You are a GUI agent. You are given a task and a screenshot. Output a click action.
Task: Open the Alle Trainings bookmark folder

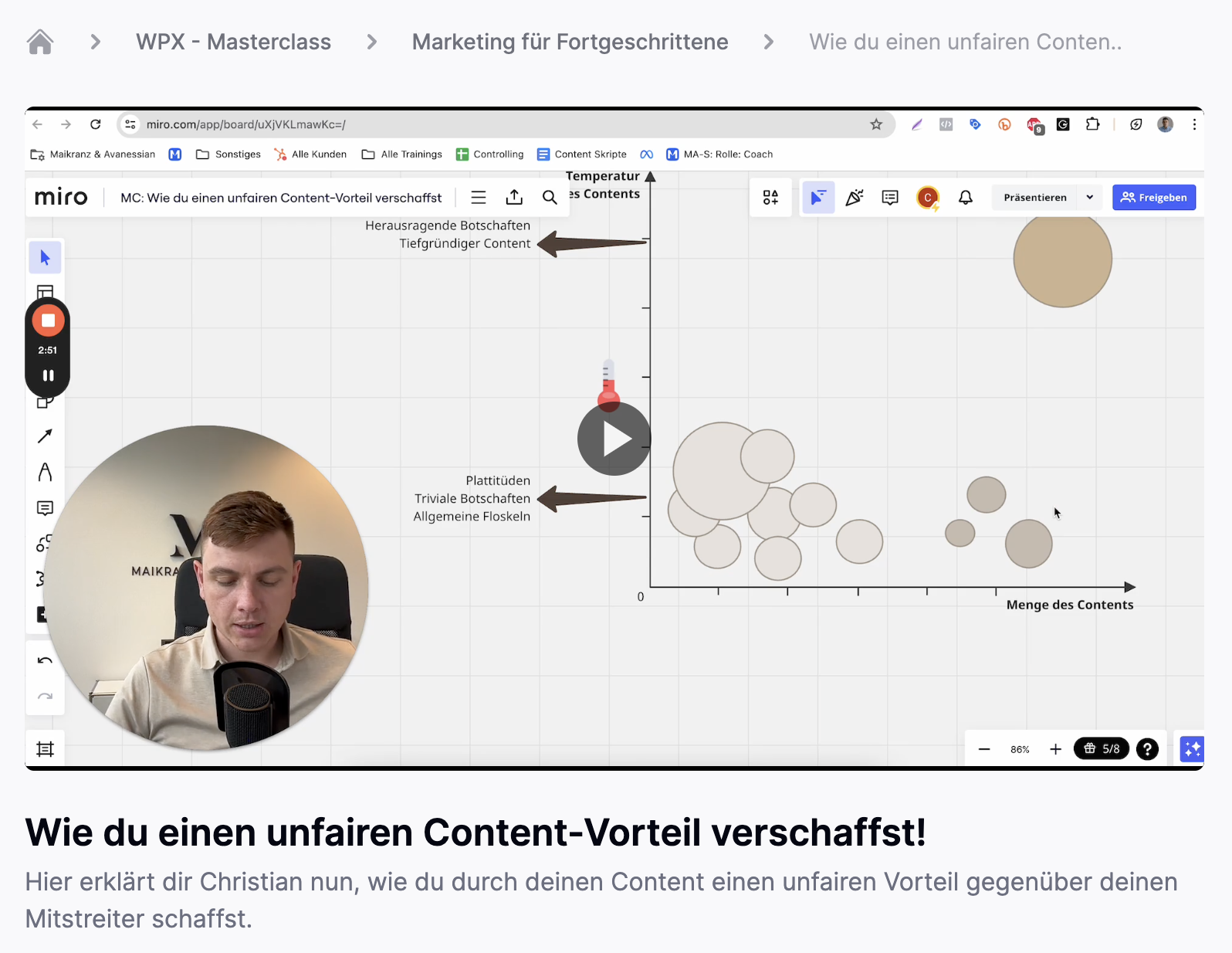[402, 154]
